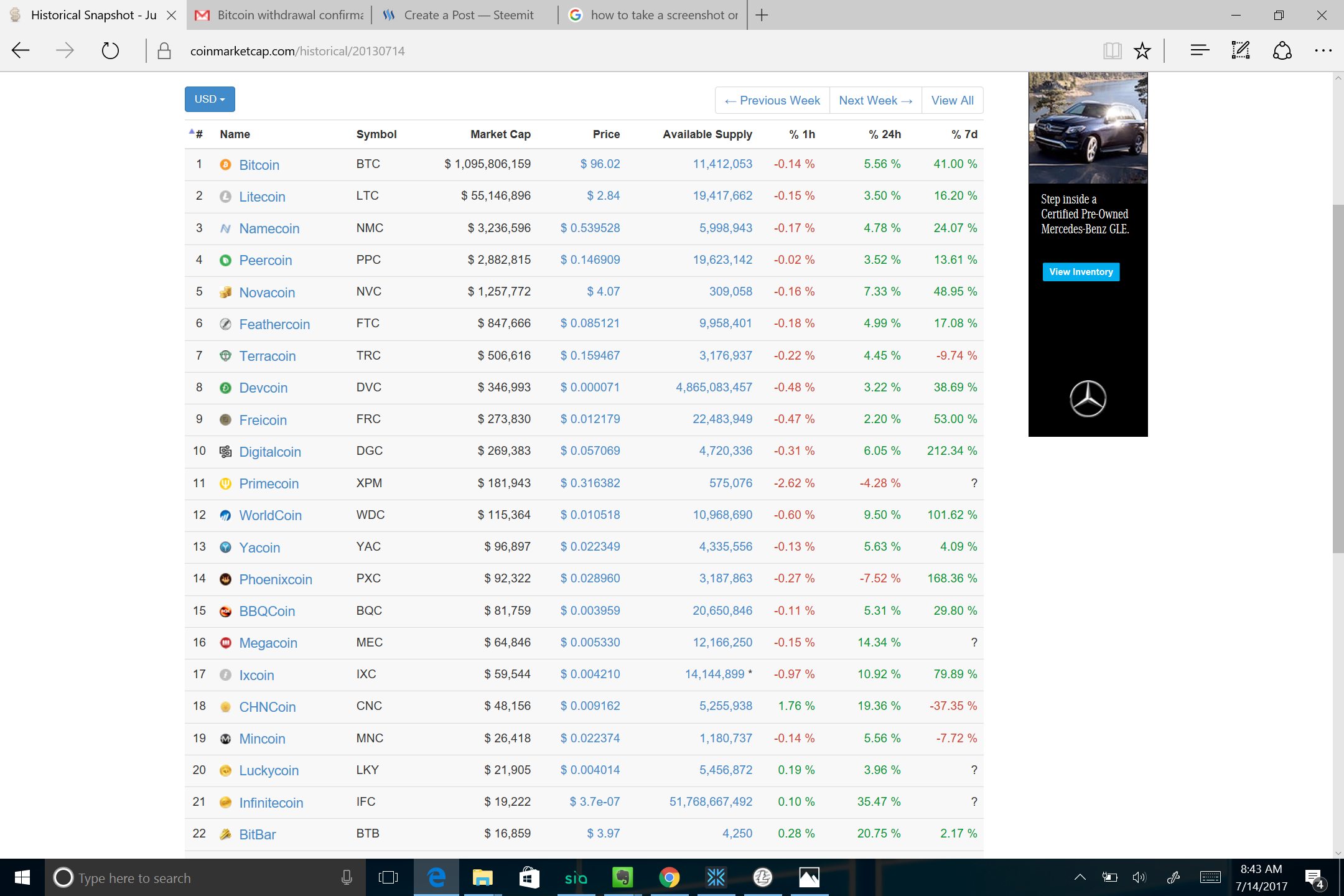Open the Edge Hub icon
This screenshot has height=896, width=1344.
(x=1199, y=50)
